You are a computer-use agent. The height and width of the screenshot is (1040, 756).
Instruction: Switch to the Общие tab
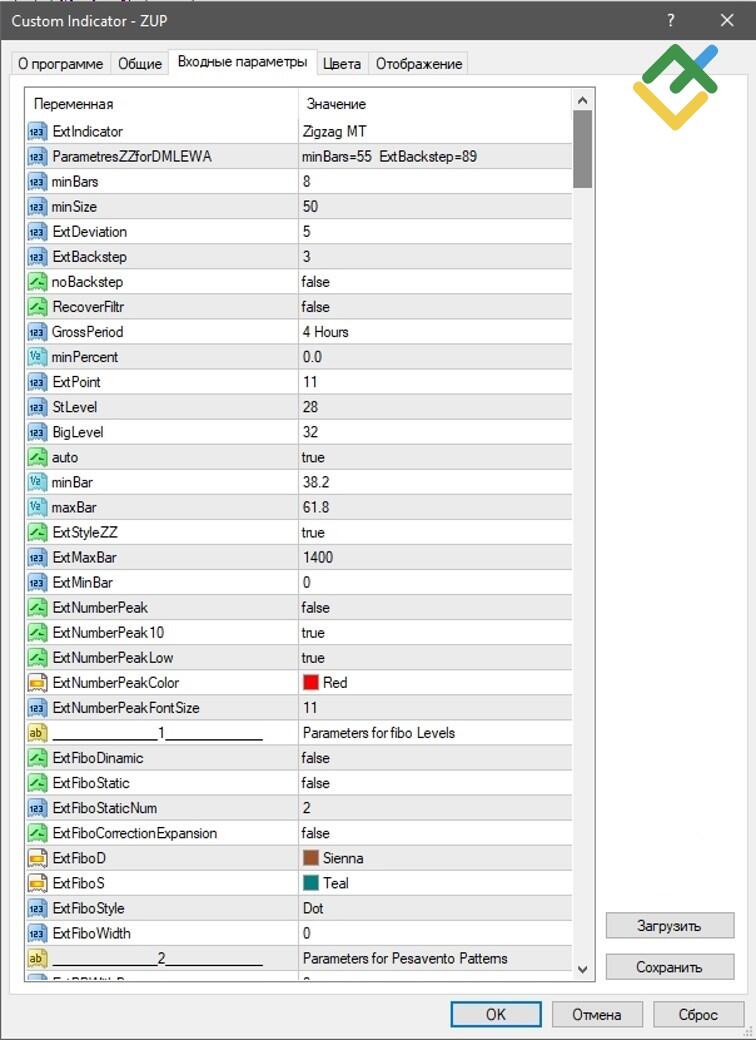tap(140, 64)
